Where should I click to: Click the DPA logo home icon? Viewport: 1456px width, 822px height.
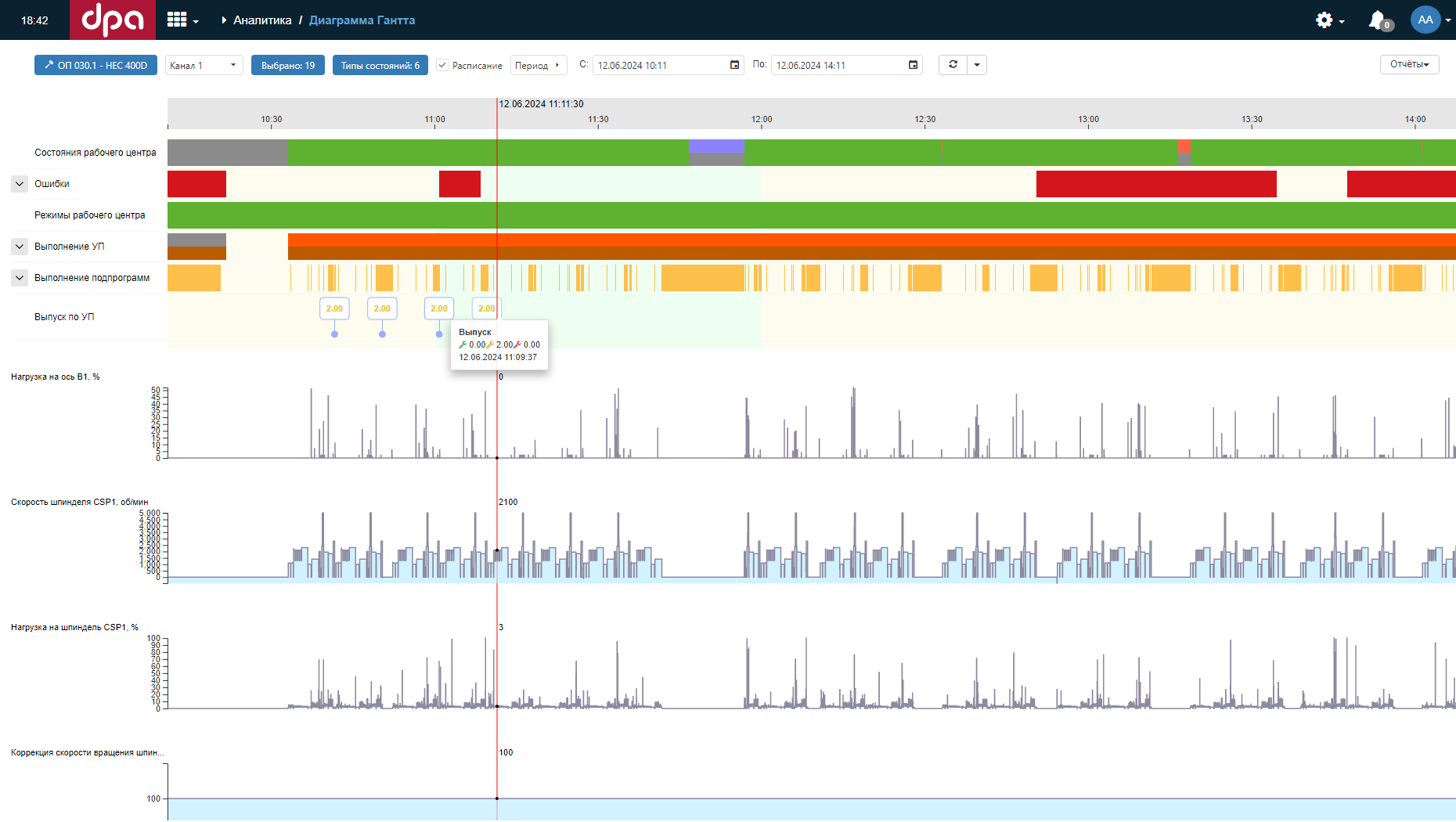point(113,20)
